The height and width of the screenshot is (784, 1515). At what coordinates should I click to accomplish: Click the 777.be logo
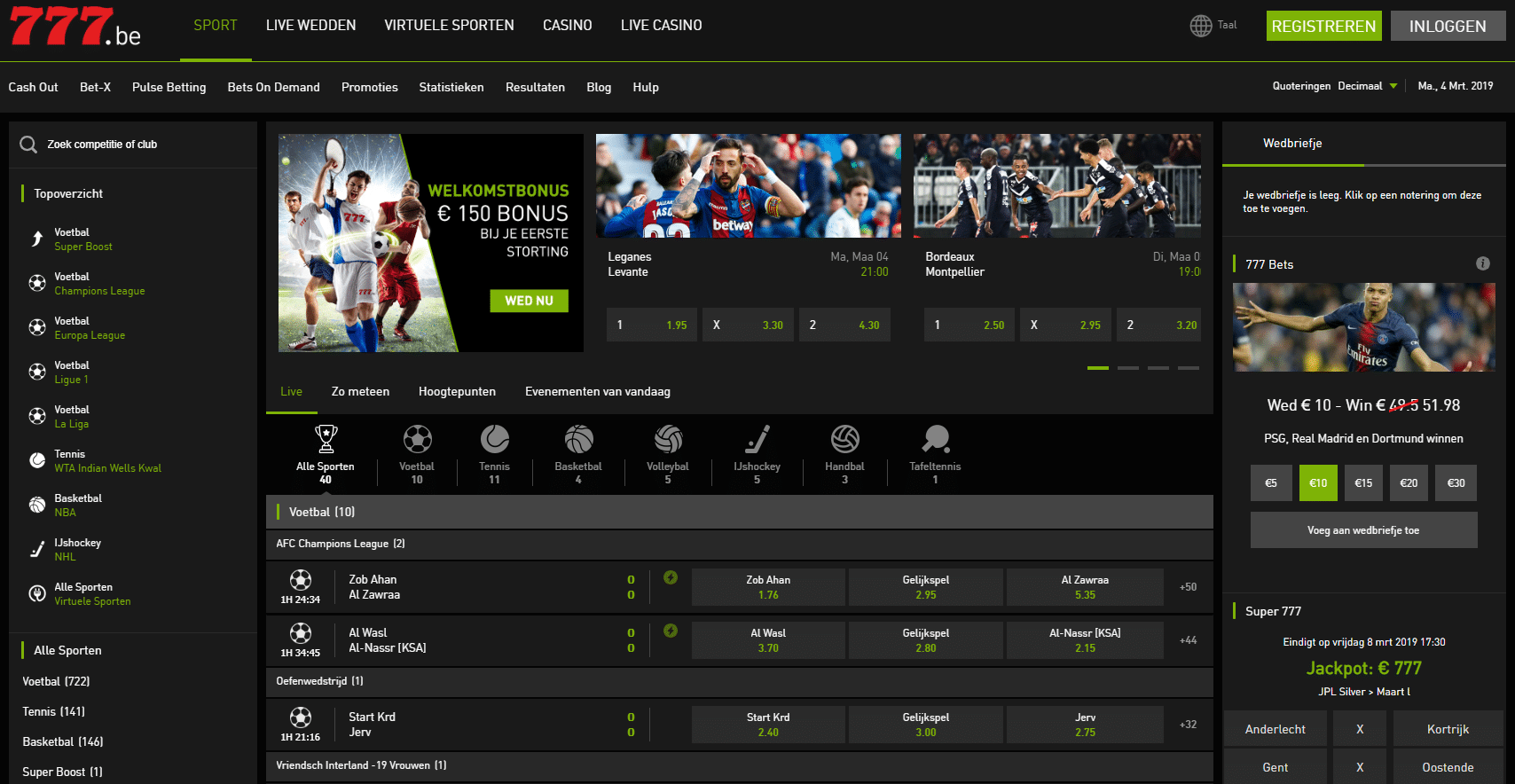[75, 27]
